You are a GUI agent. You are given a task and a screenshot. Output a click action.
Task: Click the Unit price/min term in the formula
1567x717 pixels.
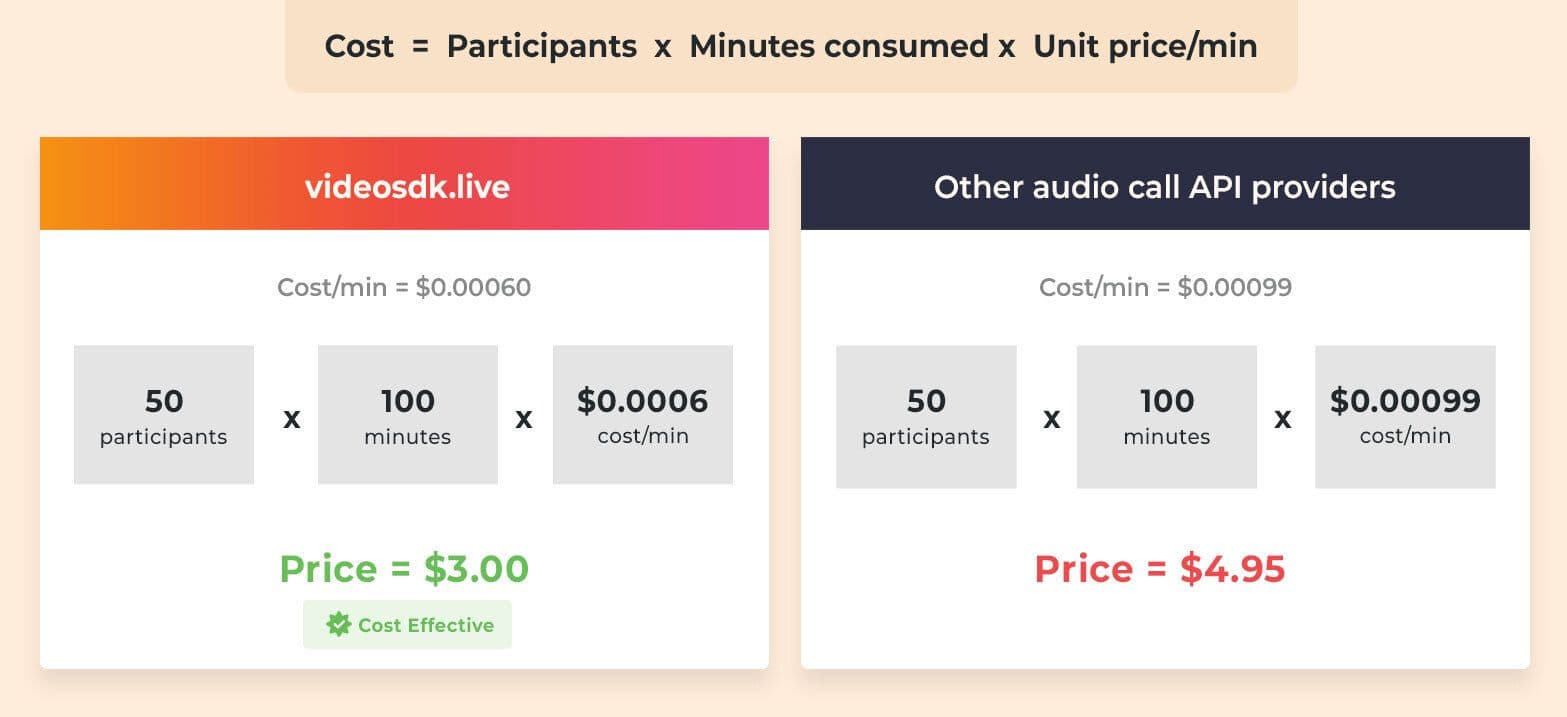[1145, 46]
